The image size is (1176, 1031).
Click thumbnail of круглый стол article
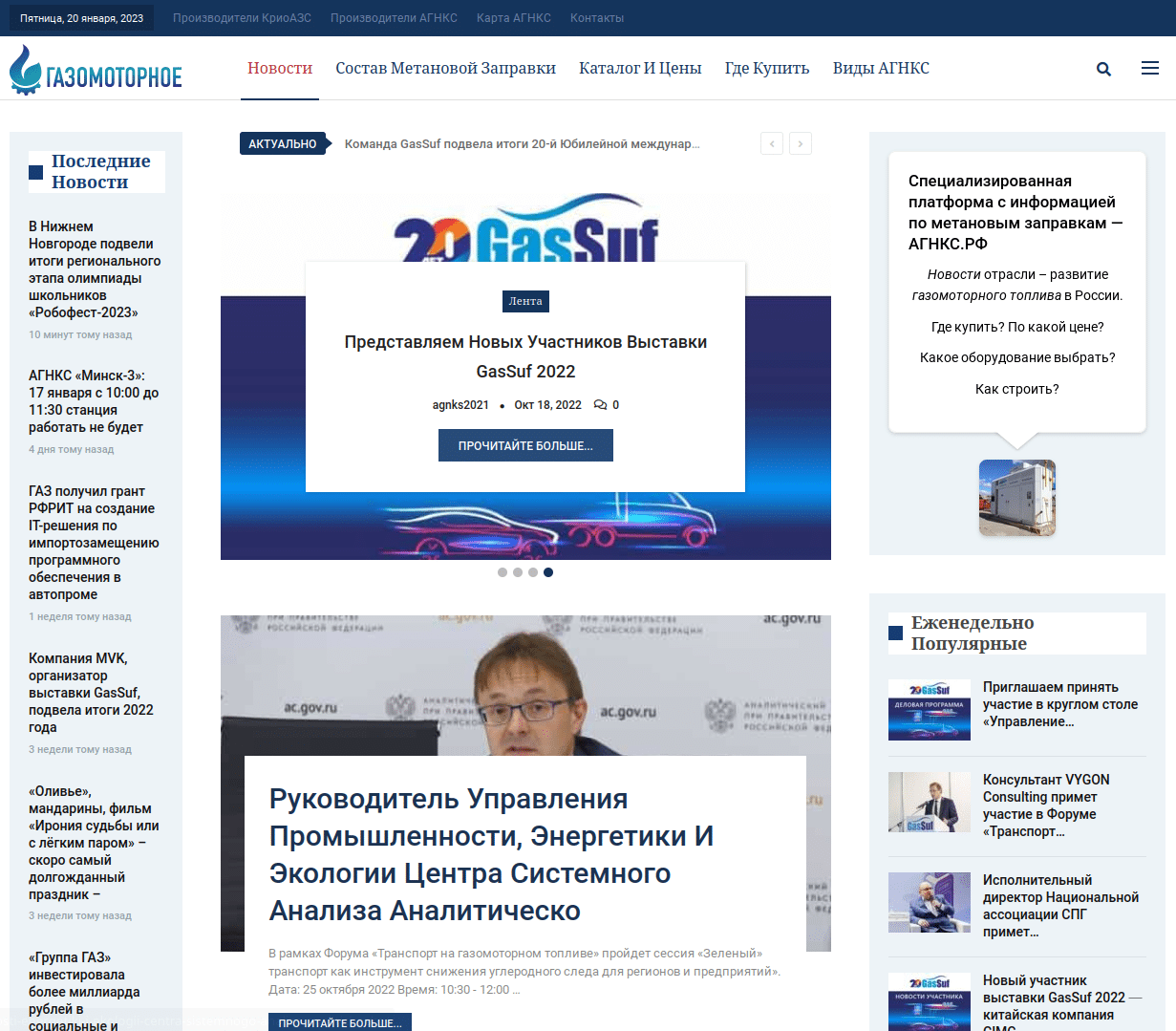click(x=930, y=710)
